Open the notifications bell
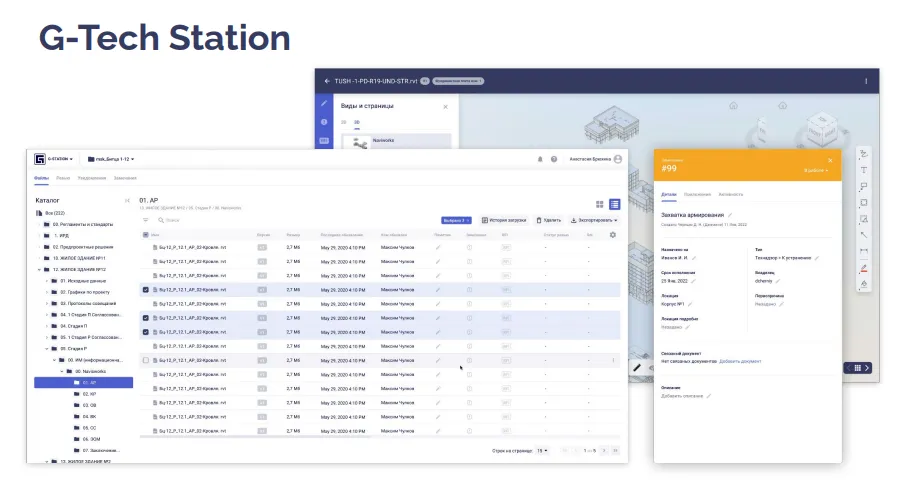 (540, 159)
